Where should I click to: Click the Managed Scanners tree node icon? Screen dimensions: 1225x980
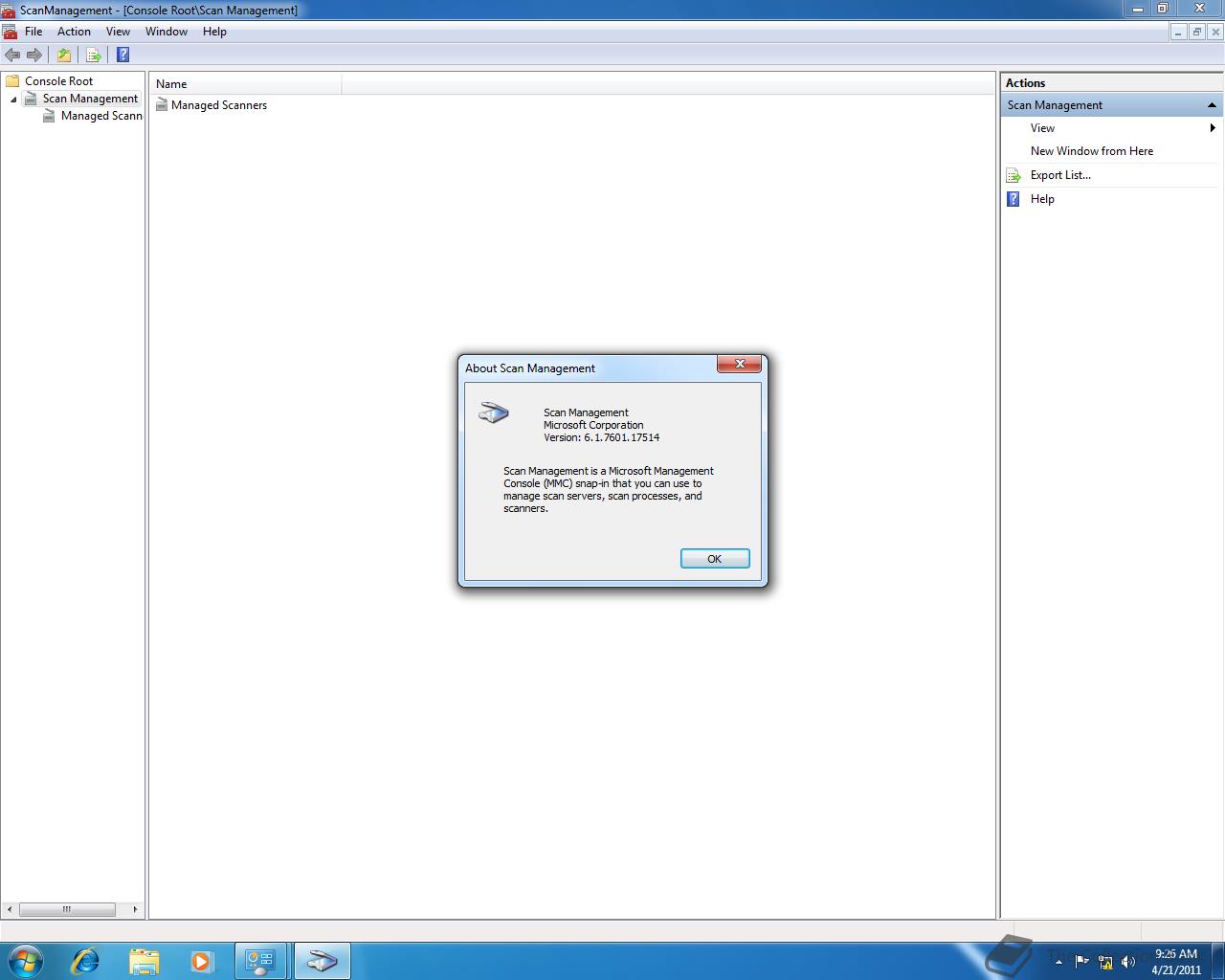point(49,116)
